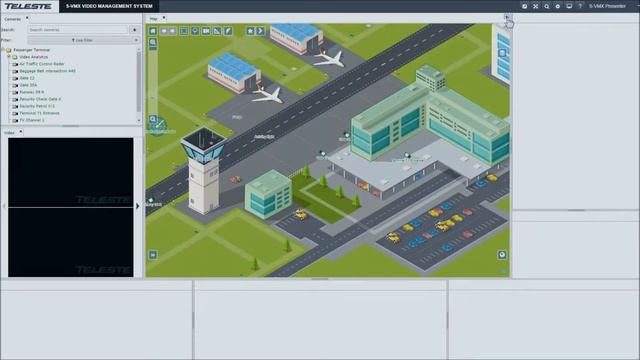Click the pencil edit icon in map toolbar
Image resolution: width=640 pixels, height=360 pixels.
click(x=228, y=31)
